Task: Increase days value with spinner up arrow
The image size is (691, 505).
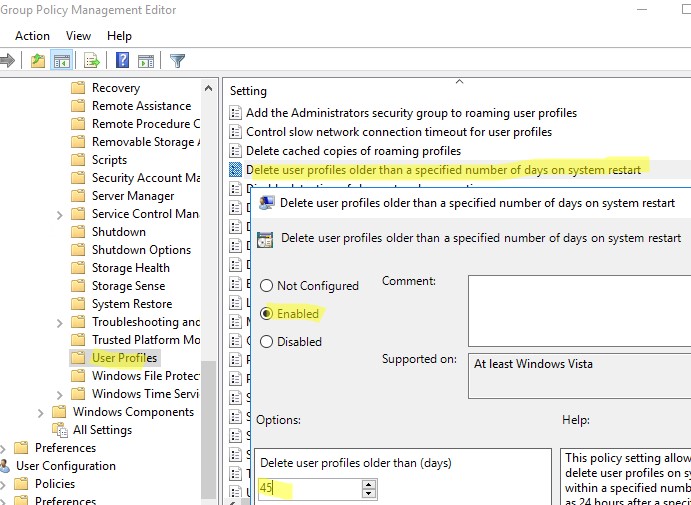Action: click(x=369, y=484)
